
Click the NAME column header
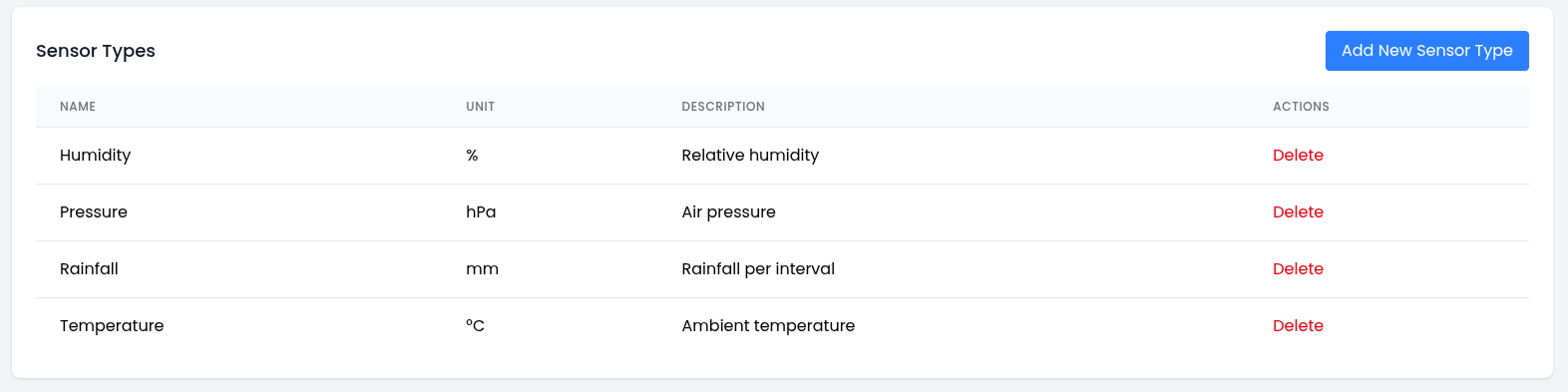coord(78,107)
